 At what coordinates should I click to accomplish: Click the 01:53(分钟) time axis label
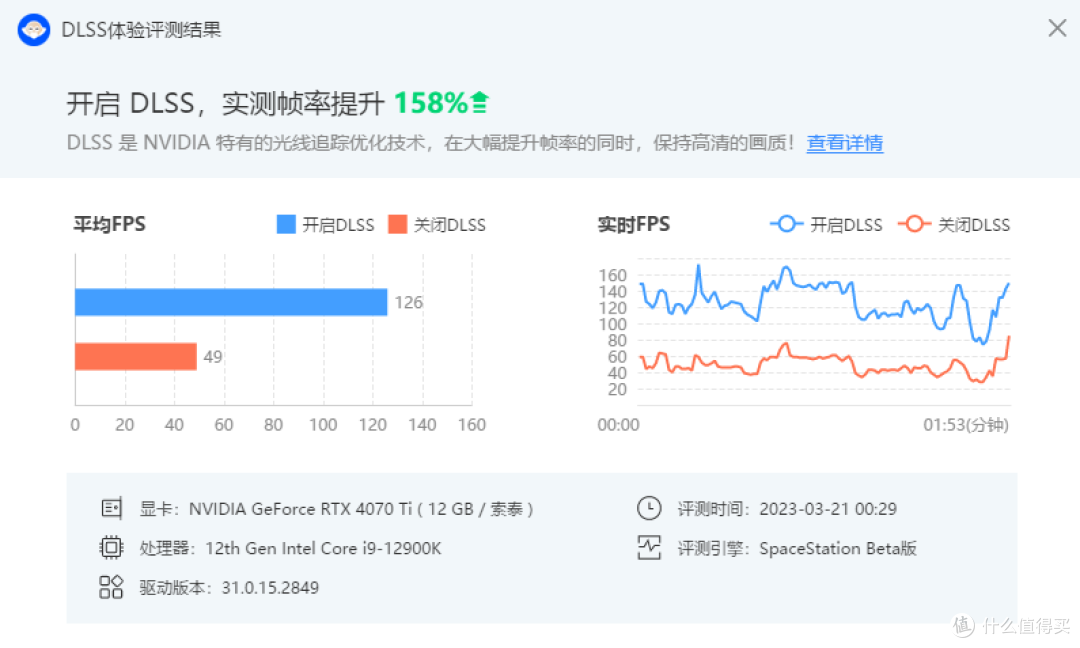[966, 425]
